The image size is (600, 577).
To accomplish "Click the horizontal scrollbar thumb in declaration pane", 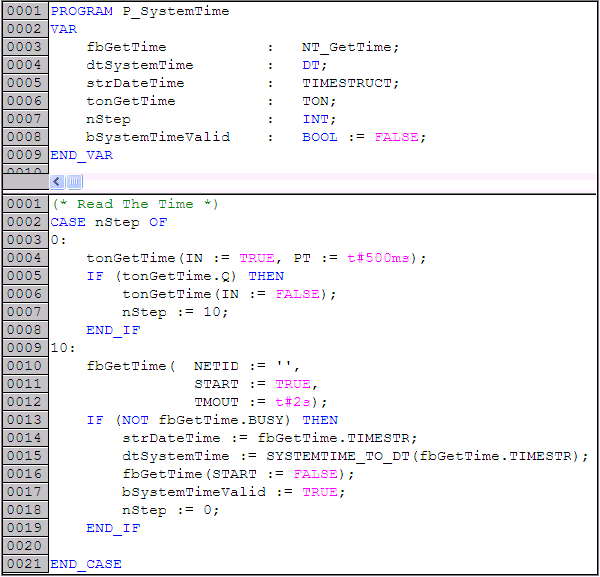I will pos(75,182).
